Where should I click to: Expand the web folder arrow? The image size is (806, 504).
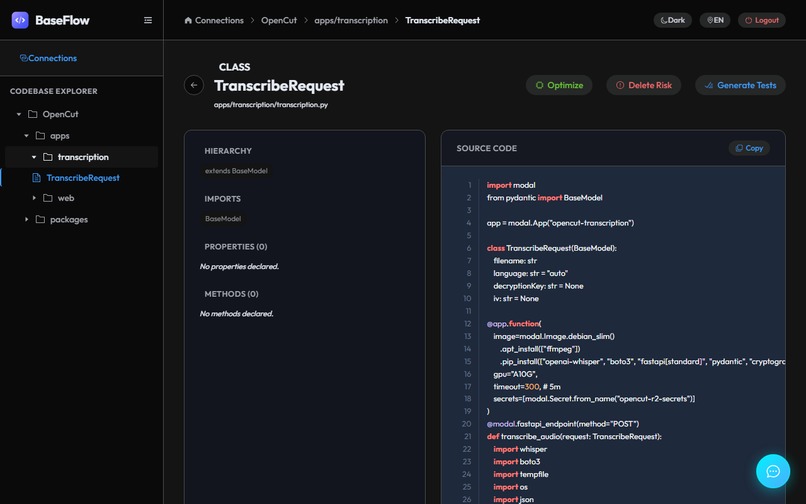[34, 198]
